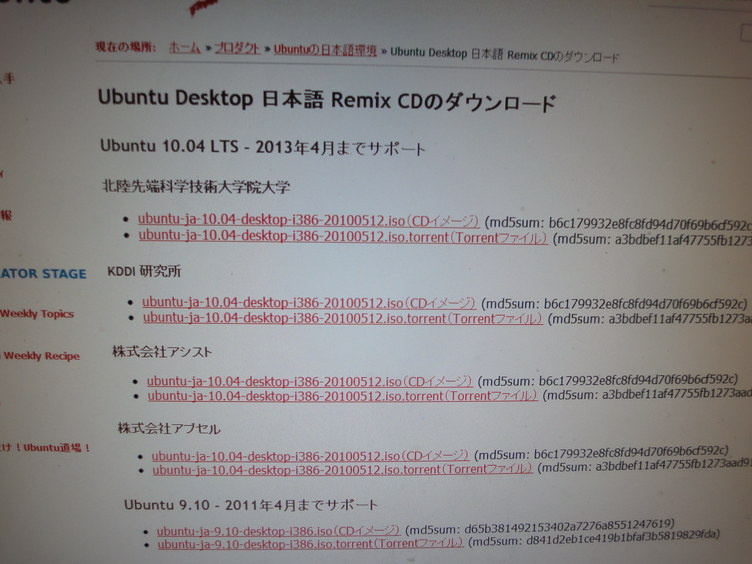This screenshot has height=564, width=752.
Task: Download the 10.04 torrent under 北陸先端科学技術大学院大学
Action: [343, 237]
